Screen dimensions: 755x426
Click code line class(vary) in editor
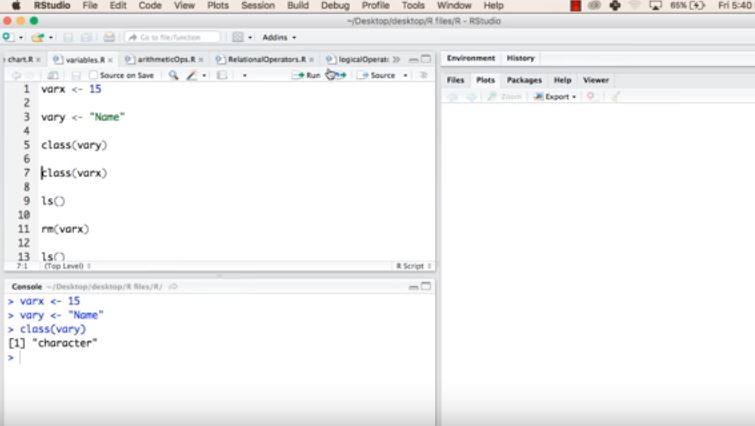point(74,145)
